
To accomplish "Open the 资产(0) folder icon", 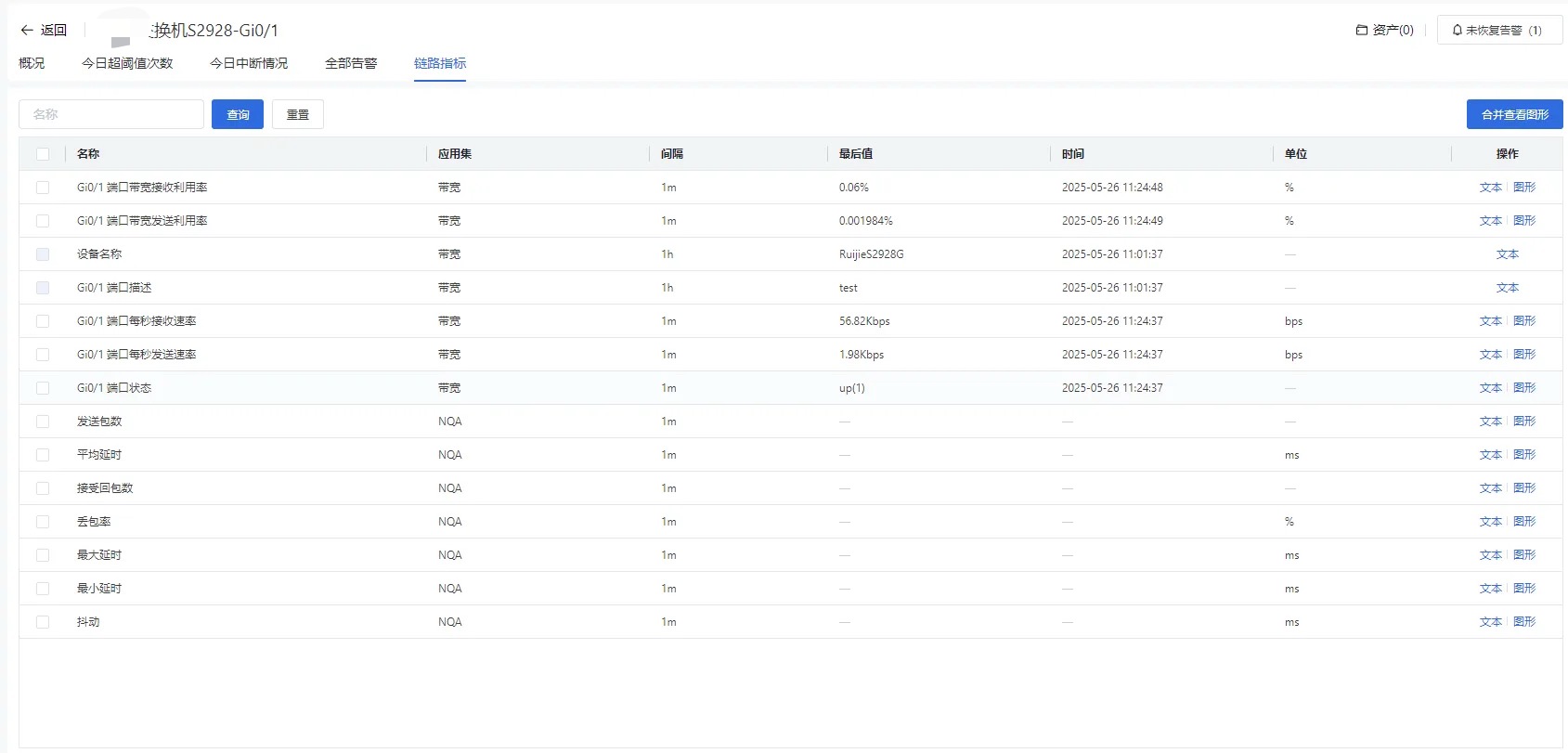I will [1362, 30].
